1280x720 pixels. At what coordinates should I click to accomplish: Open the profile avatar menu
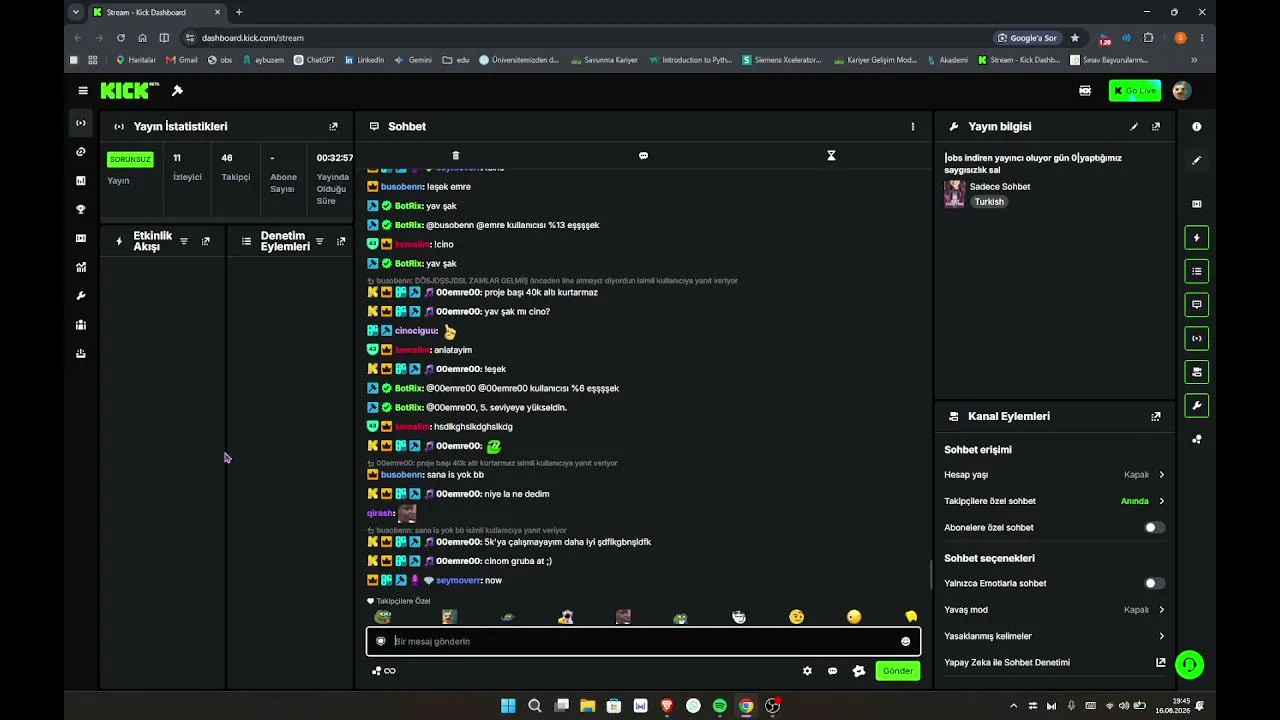click(x=1181, y=91)
